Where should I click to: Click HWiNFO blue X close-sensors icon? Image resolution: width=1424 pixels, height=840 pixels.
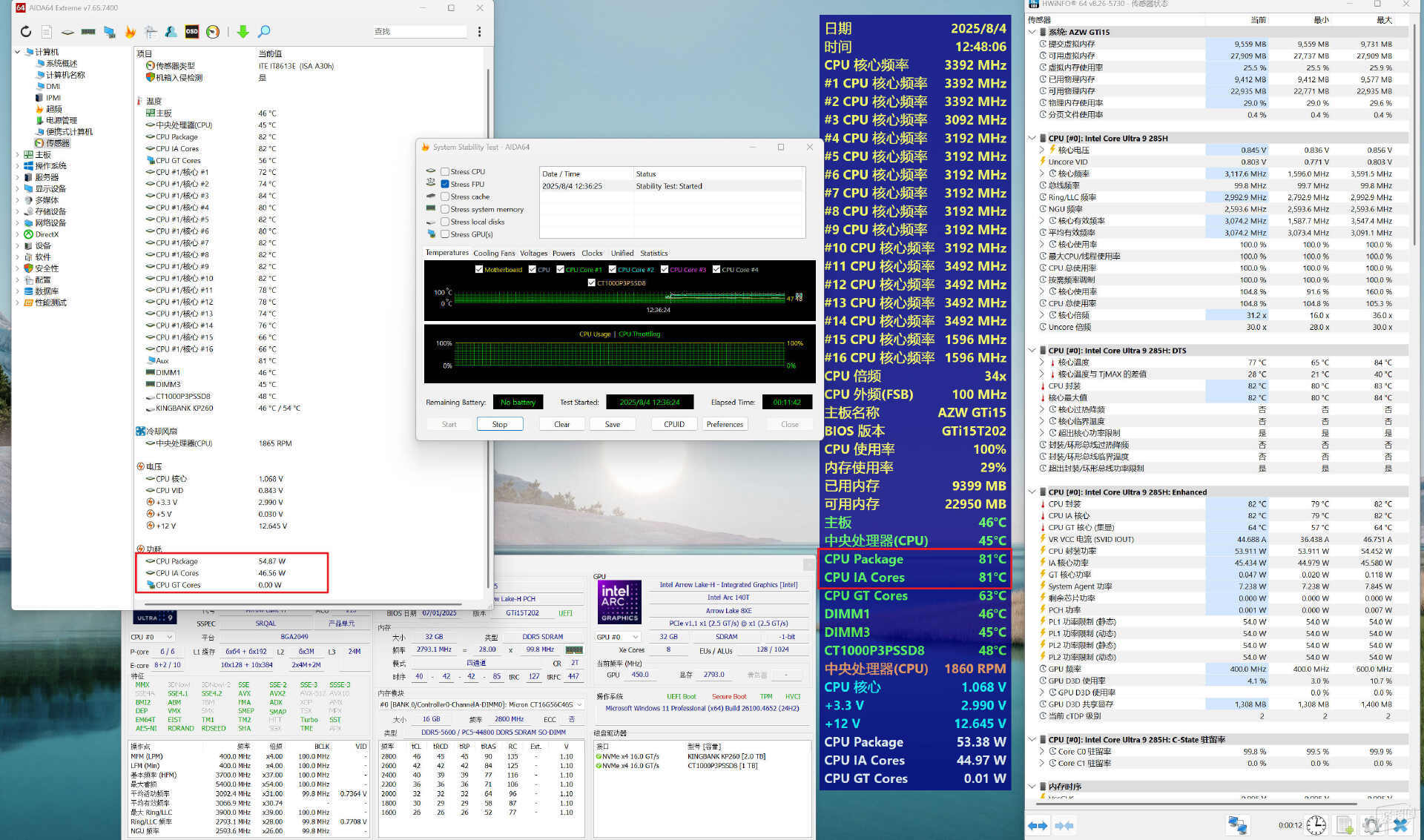1400,824
